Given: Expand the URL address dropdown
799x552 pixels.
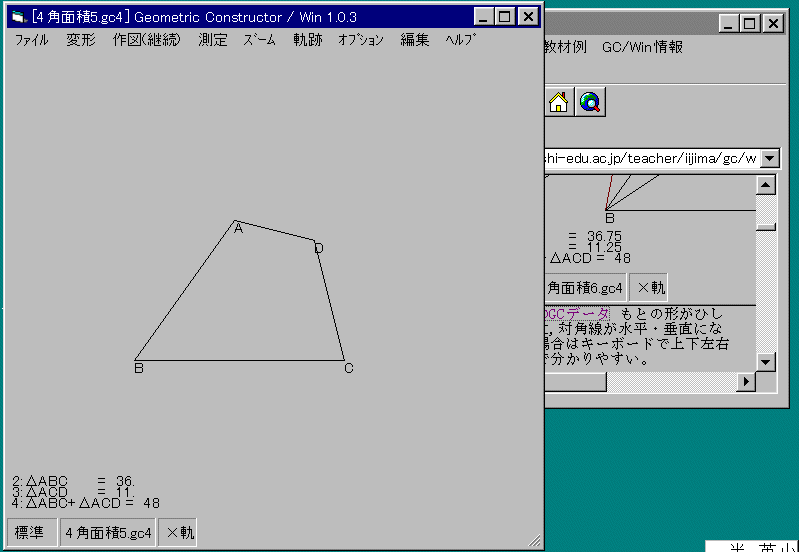Looking at the screenshot, I should 769,158.
